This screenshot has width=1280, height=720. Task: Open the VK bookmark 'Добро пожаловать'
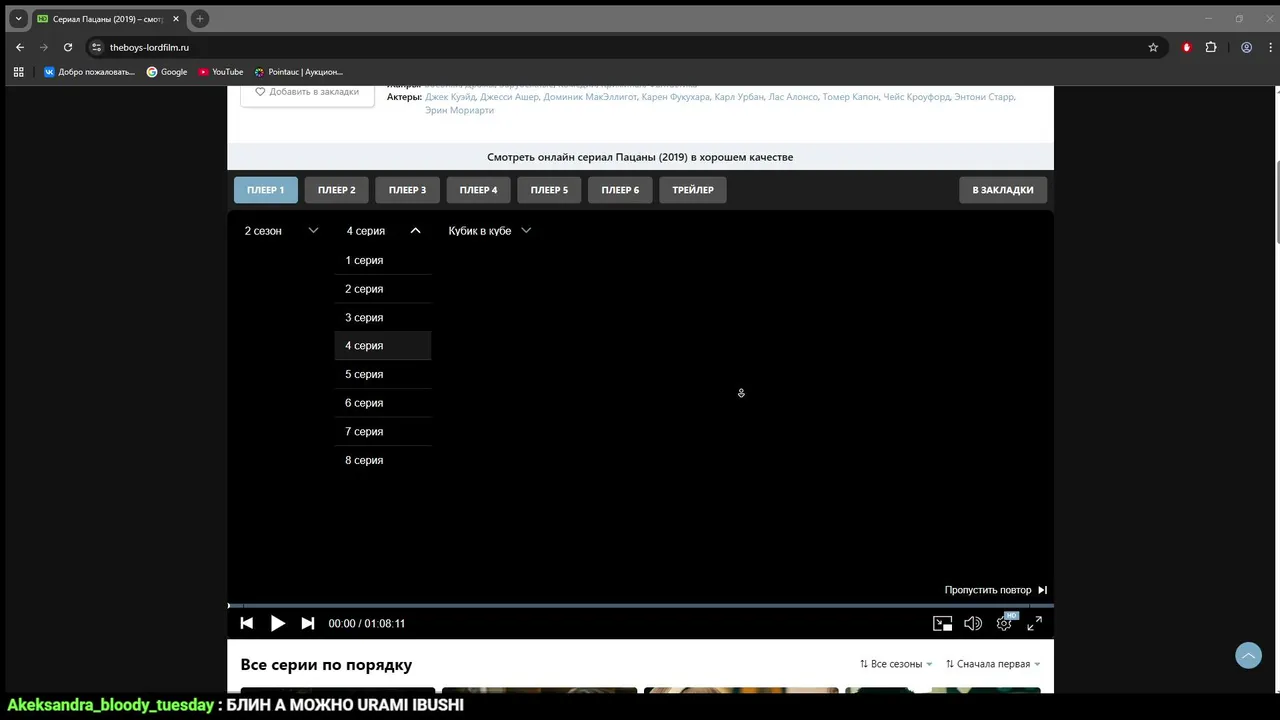(89, 72)
